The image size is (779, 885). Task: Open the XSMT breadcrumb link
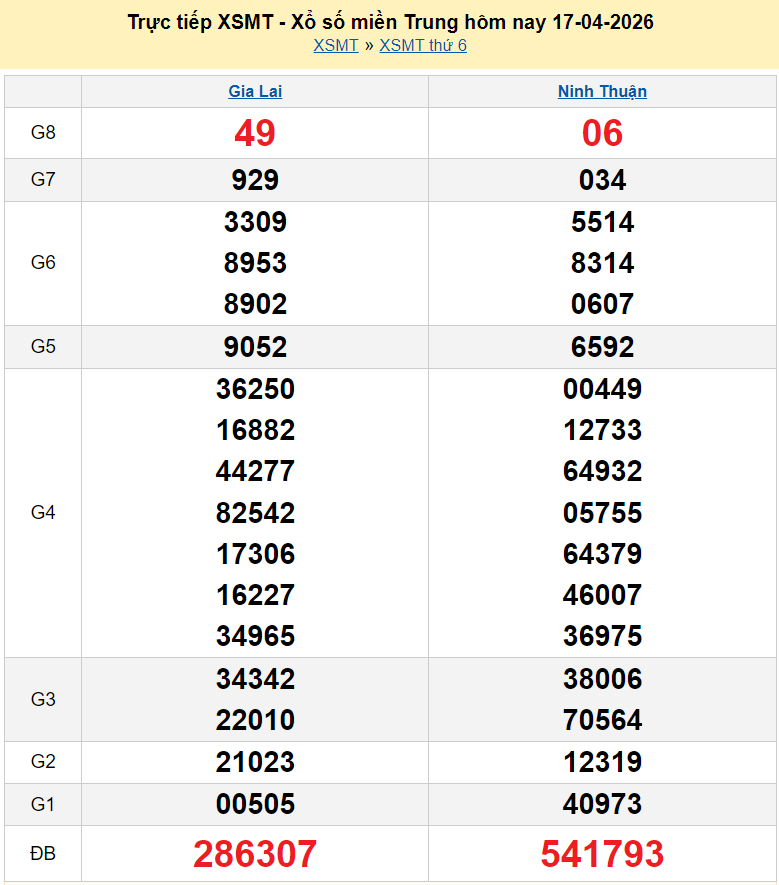coord(335,45)
